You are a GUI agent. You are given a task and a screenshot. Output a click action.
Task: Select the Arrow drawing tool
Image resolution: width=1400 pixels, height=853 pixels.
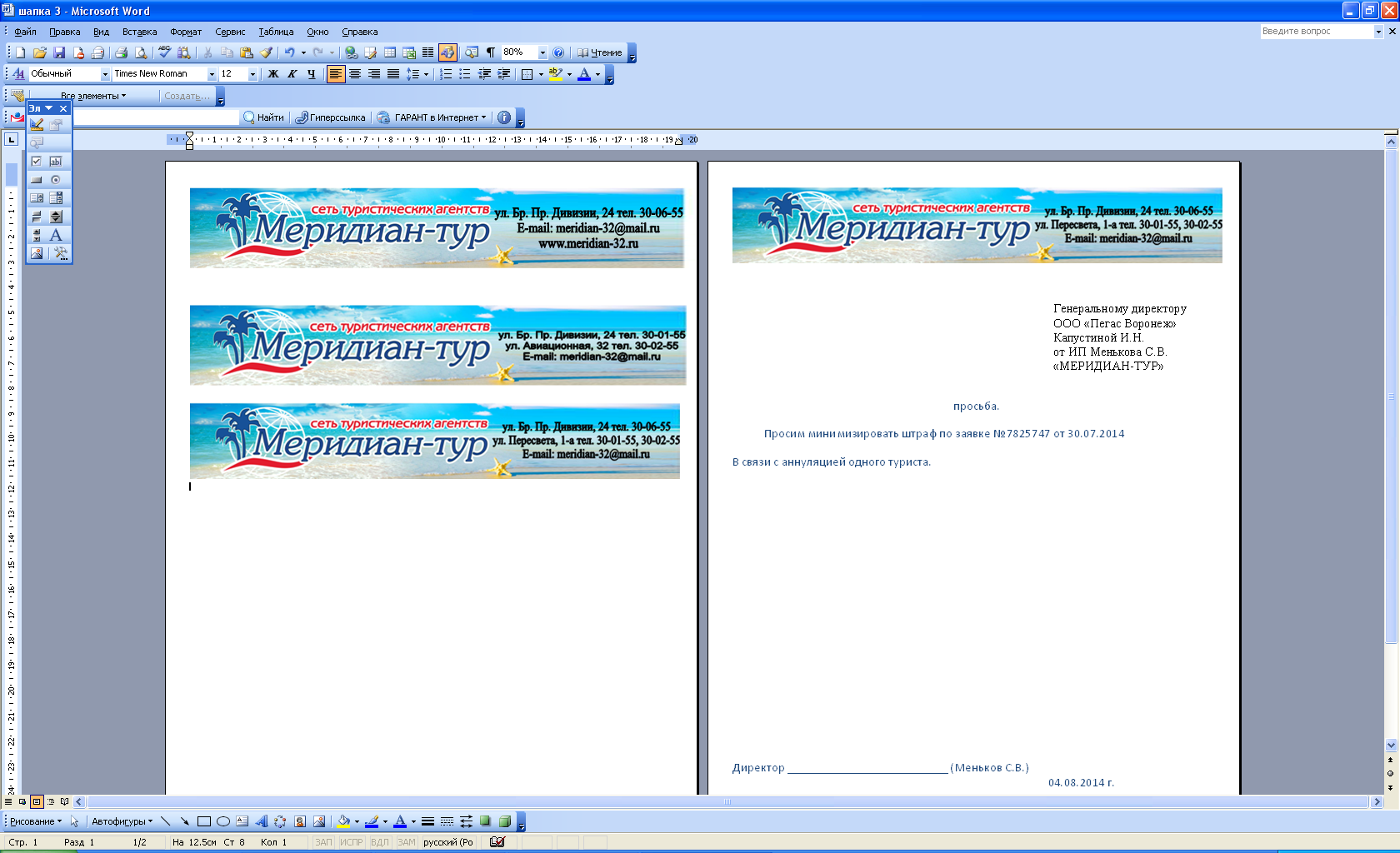click(x=184, y=821)
